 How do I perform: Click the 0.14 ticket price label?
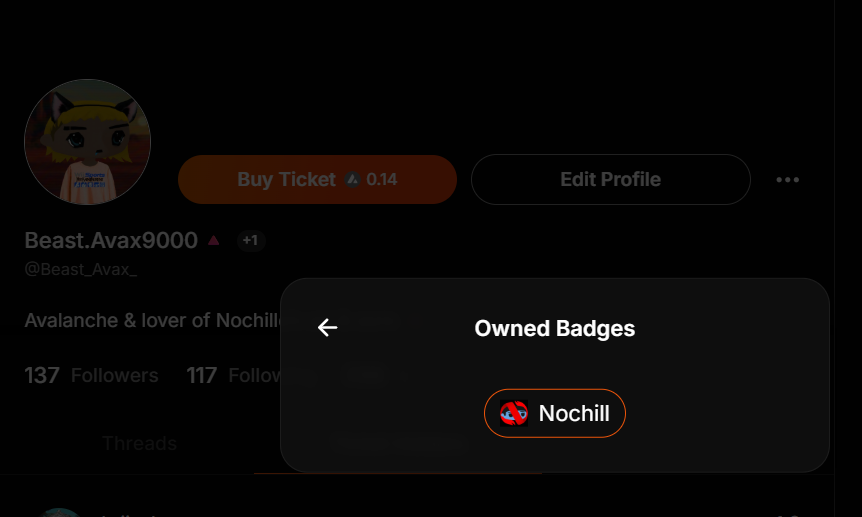(x=382, y=180)
